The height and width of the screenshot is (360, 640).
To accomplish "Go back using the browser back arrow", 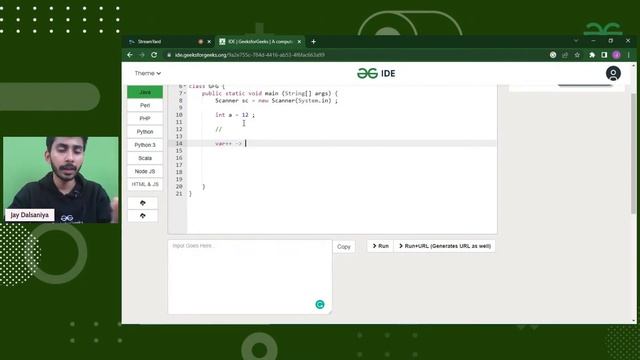I will click(130, 55).
